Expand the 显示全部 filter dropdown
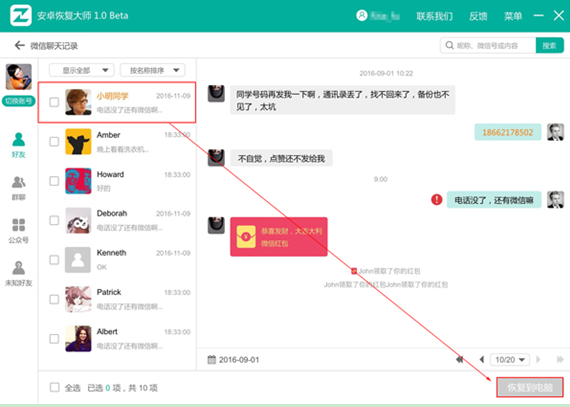Image resolution: width=570 pixels, height=407 pixels. [82, 70]
